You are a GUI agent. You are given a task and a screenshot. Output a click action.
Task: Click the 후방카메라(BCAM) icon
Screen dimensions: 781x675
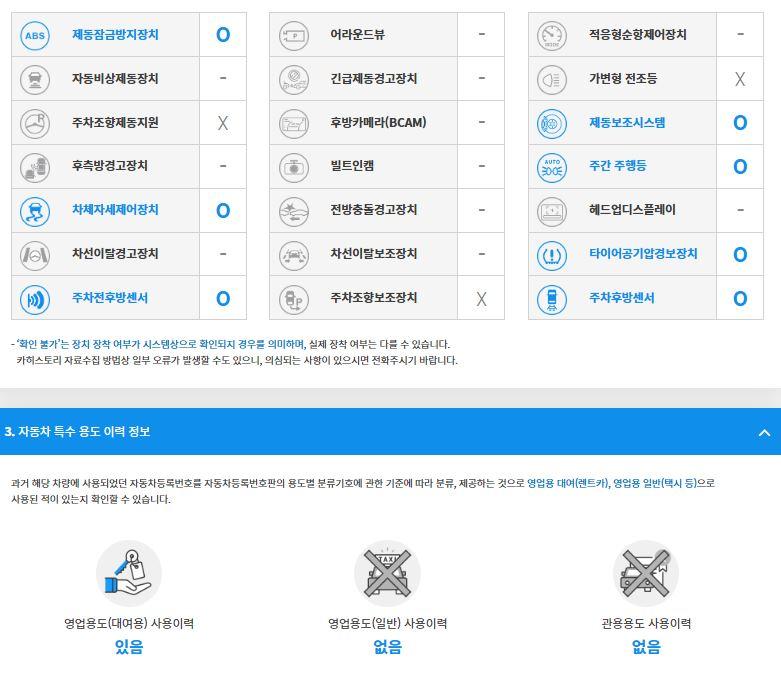coord(294,123)
